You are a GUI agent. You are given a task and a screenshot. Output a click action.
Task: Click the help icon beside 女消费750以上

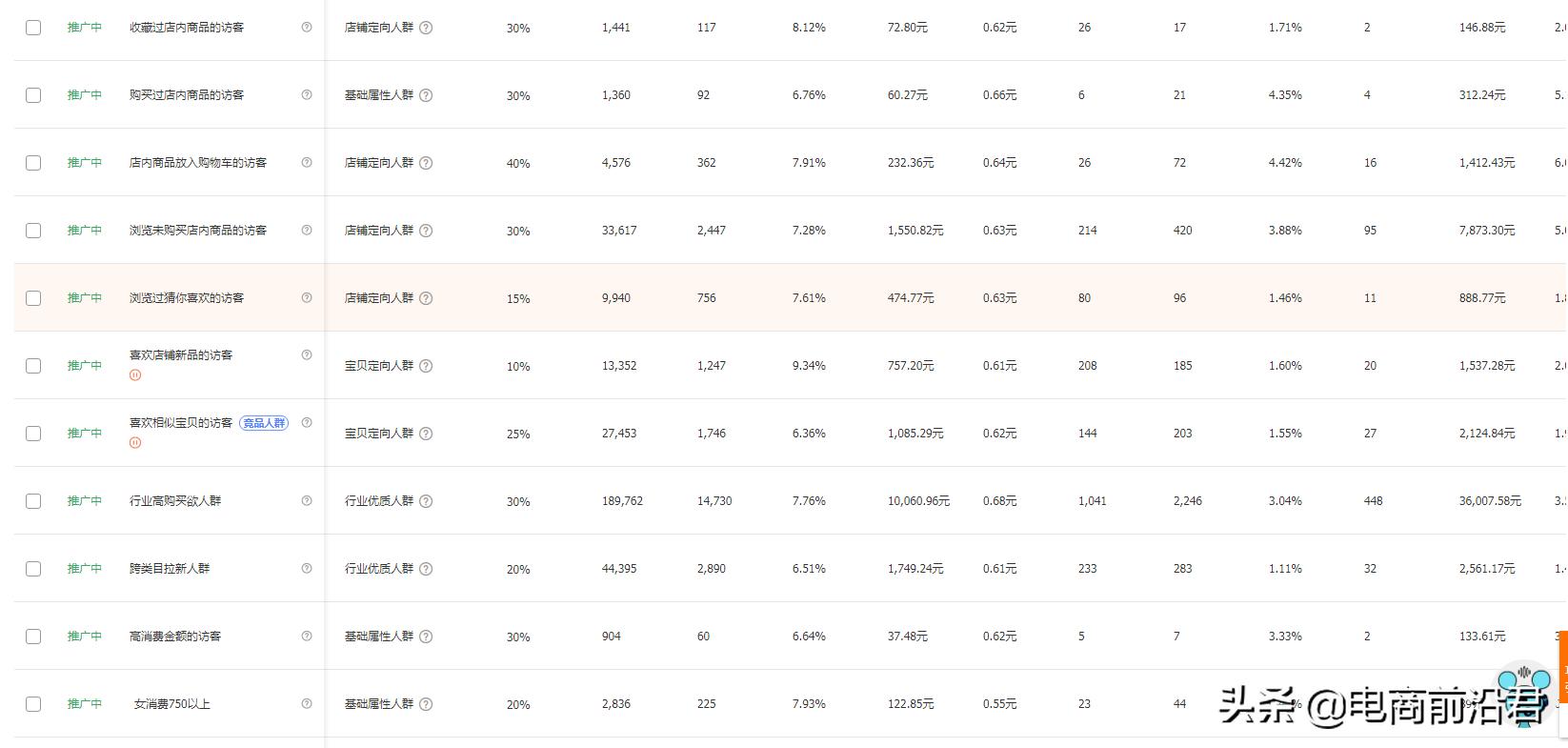[x=307, y=703]
